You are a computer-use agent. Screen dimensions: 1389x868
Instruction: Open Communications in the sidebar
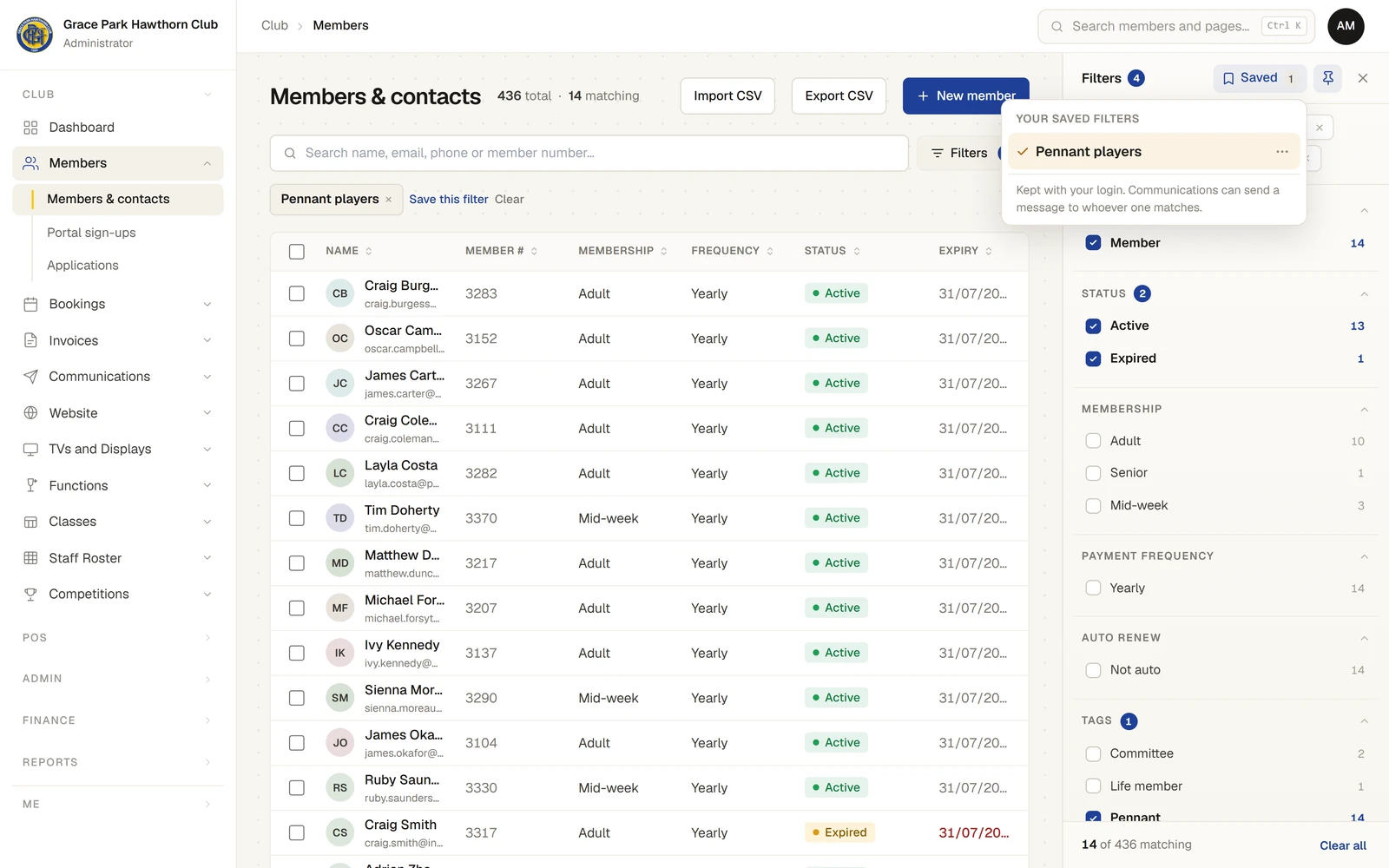pyautogui.click(x=117, y=377)
